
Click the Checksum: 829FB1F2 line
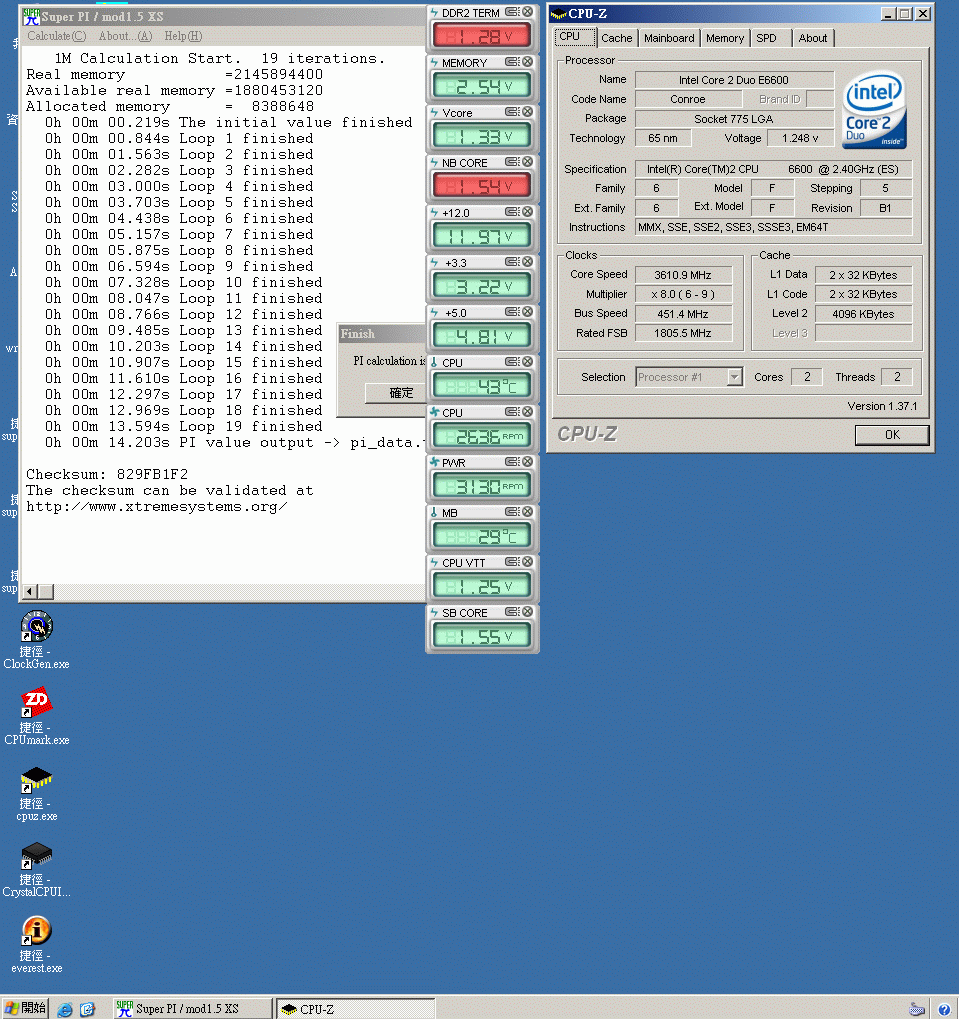[x=107, y=474]
